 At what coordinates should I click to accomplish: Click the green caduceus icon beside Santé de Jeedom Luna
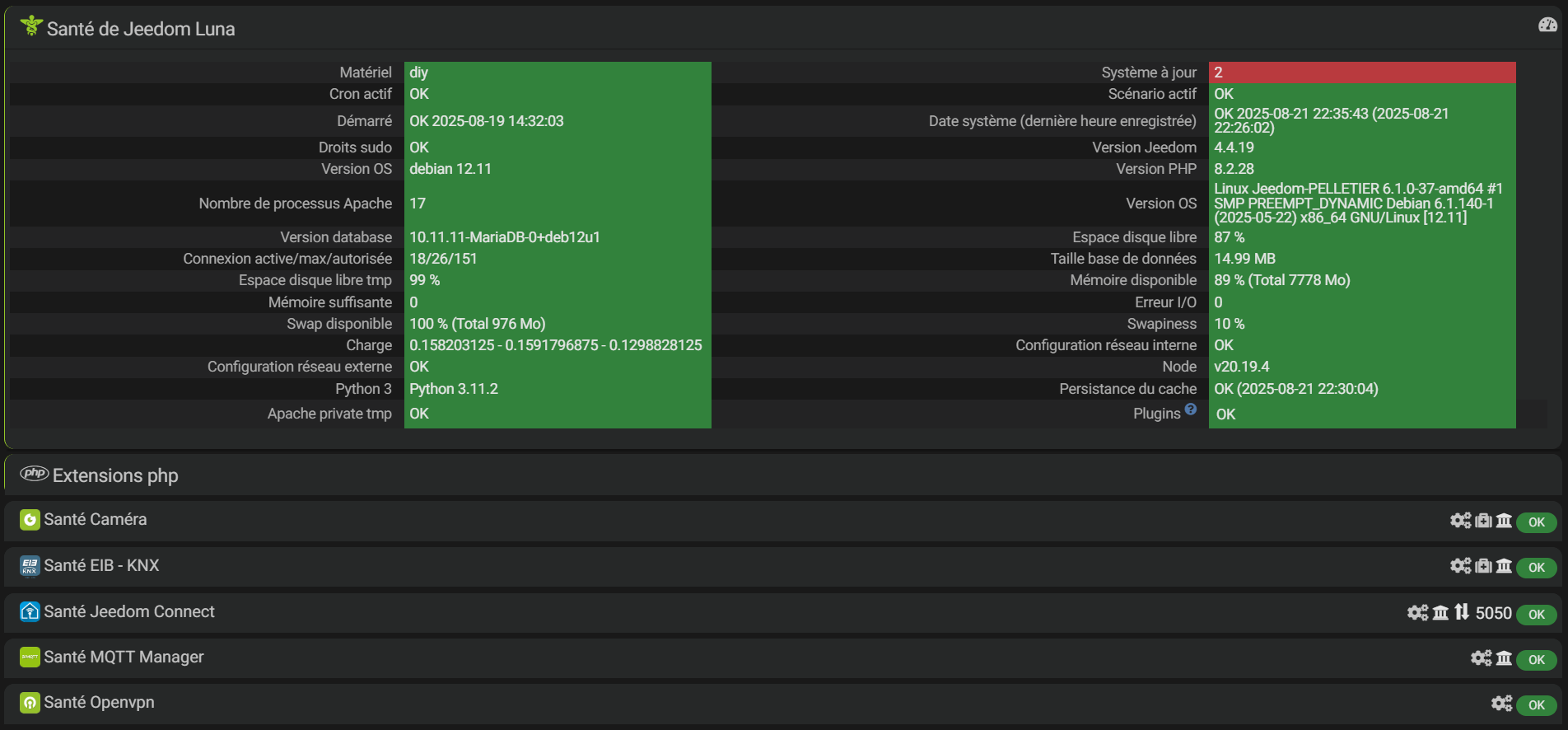click(31, 26)
